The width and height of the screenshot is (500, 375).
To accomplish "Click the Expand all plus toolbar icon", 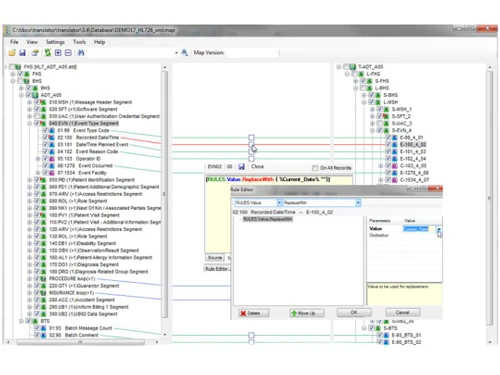I will pos(58,53).
